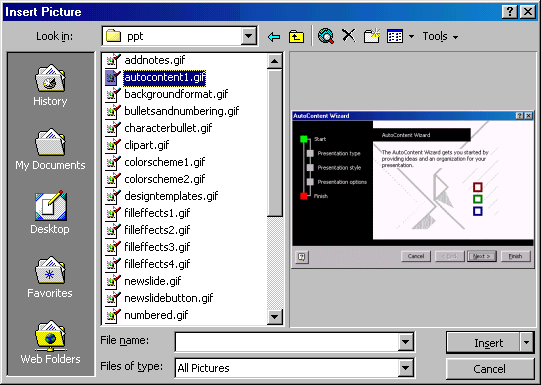Select clipart.gif file name
The height and width of the screenshot is (385, 541).
(x=147, y=145)
